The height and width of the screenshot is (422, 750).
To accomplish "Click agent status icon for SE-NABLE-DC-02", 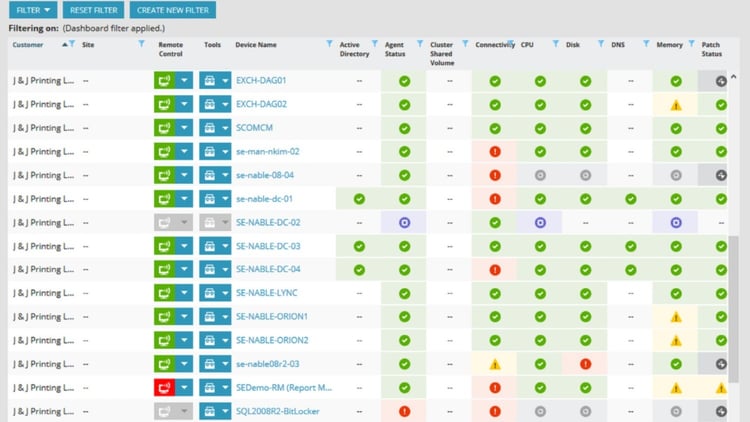I will click(x=405, y=222).
